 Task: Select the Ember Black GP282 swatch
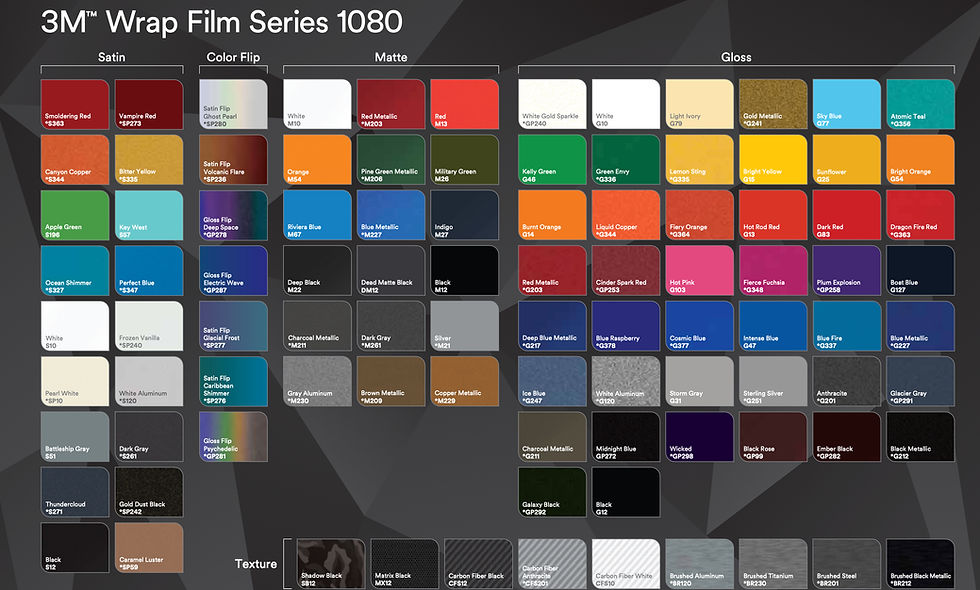847,437
